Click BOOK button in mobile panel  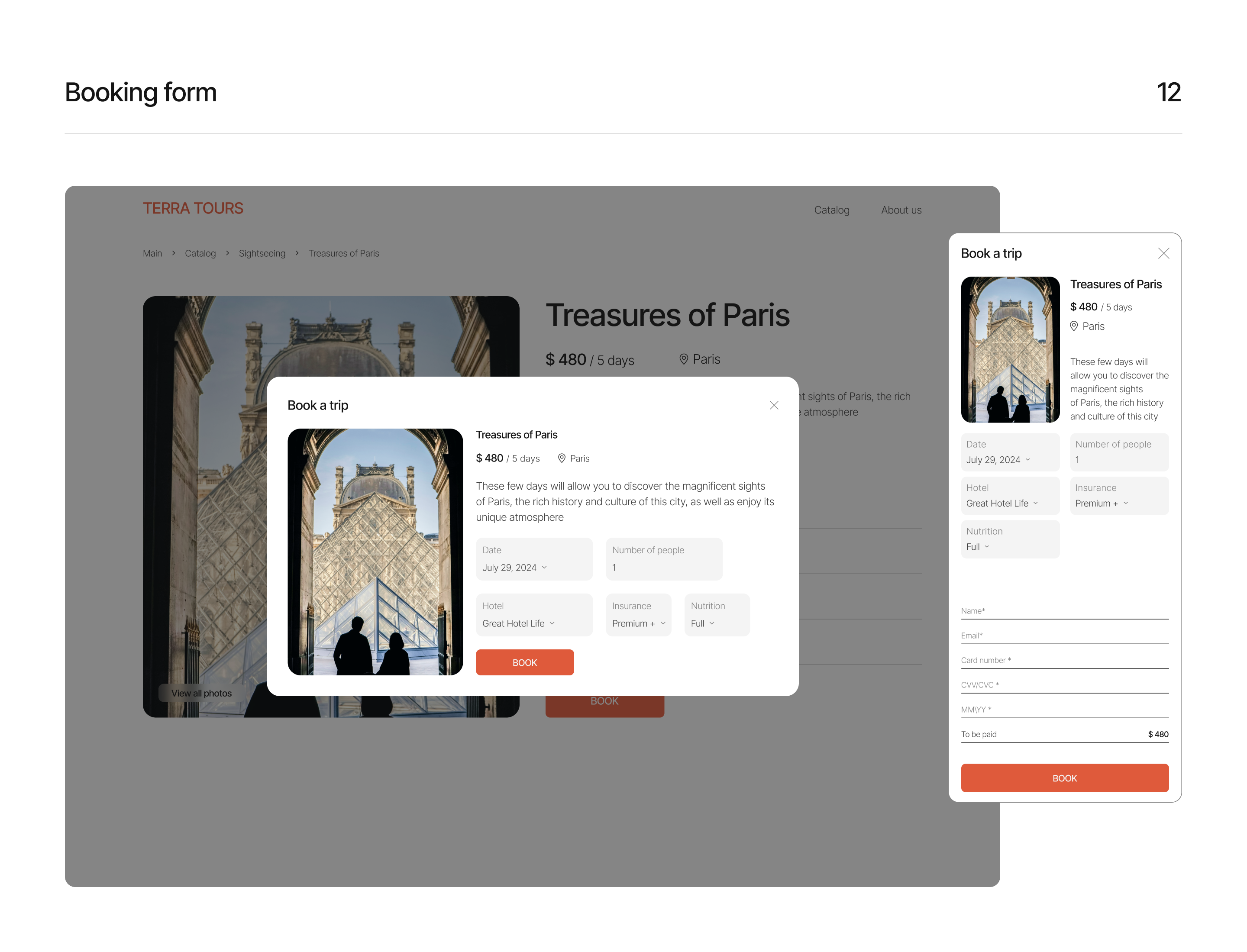click(1064, 778)
